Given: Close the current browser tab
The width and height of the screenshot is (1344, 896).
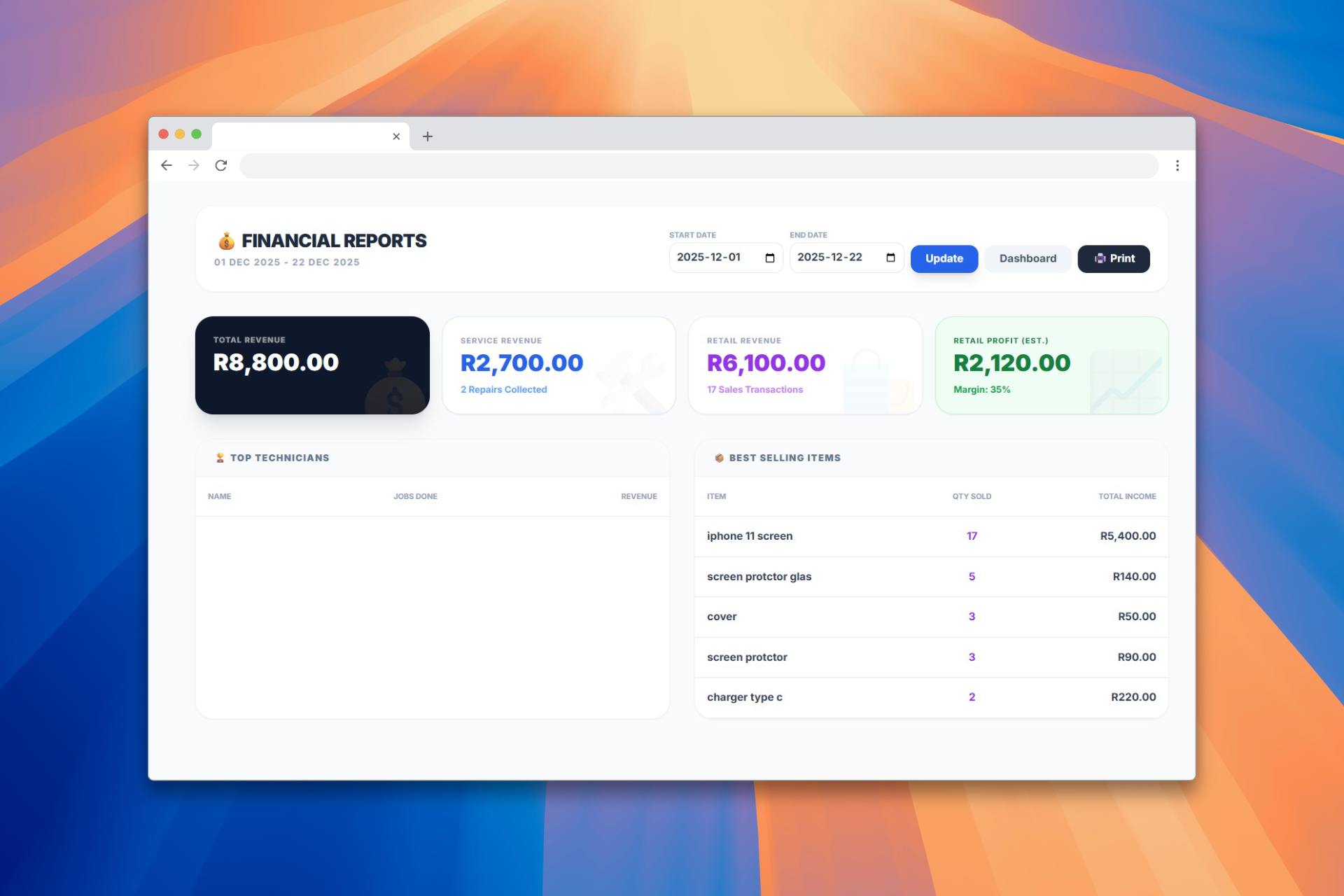Looking at the screenshot, I should 396,136.
